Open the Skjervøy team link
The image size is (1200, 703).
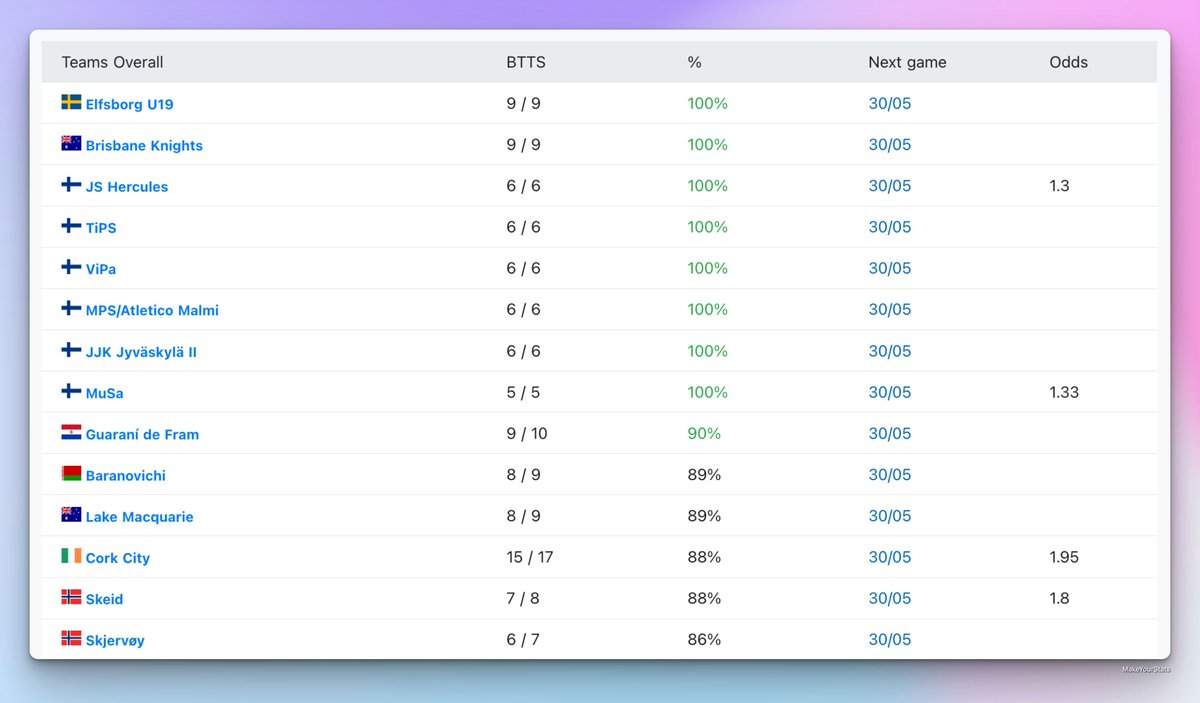click(115, 640)
